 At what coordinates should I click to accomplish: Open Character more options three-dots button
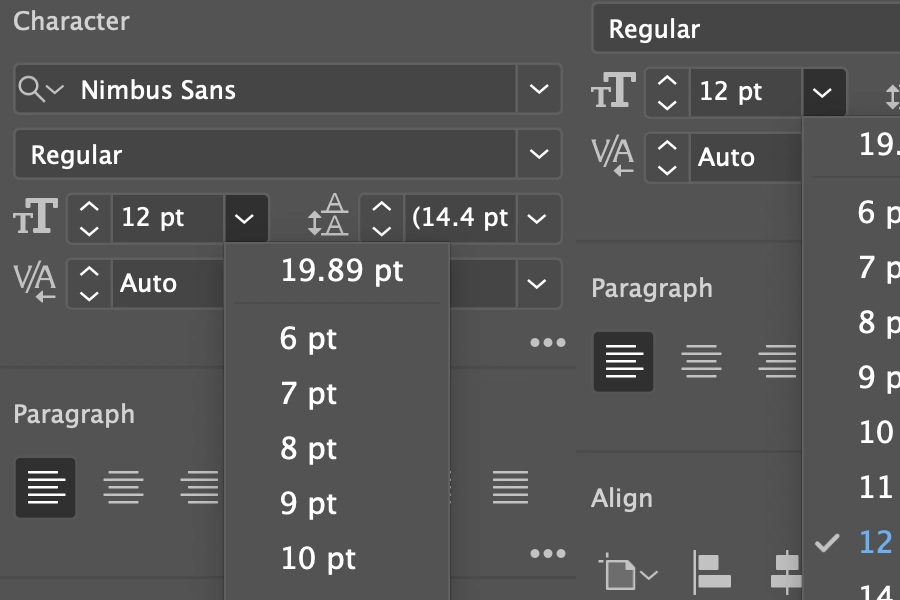tap(548, 343)
